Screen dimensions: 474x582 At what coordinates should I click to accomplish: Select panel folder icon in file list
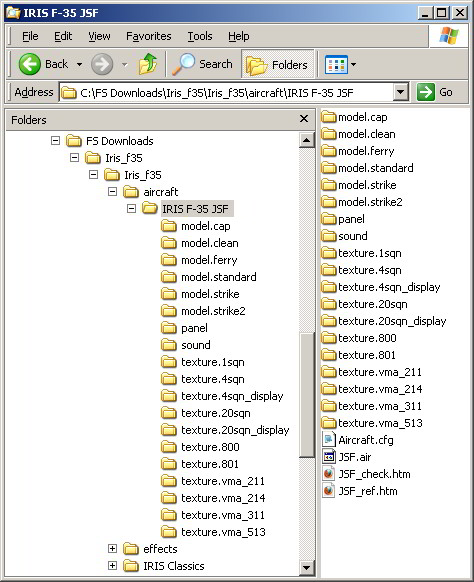pyautogui.click(x=328, y=219)
